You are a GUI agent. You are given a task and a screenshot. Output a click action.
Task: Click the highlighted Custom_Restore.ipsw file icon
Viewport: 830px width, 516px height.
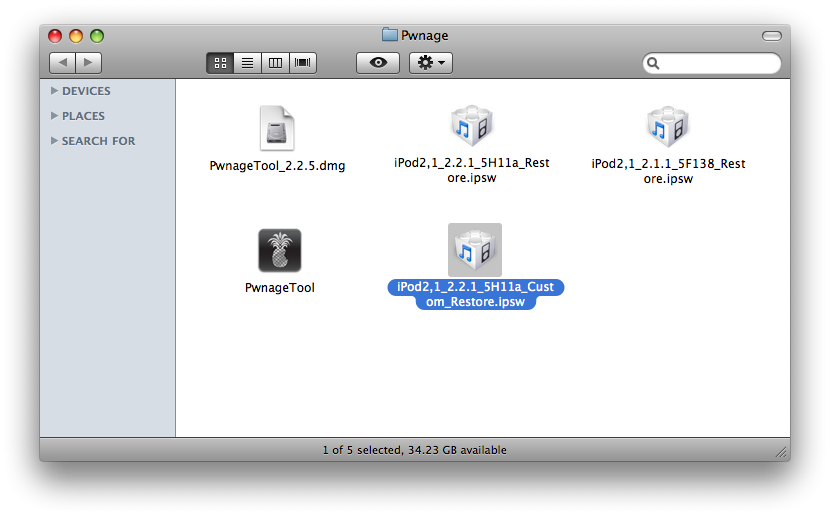(474, 250)
